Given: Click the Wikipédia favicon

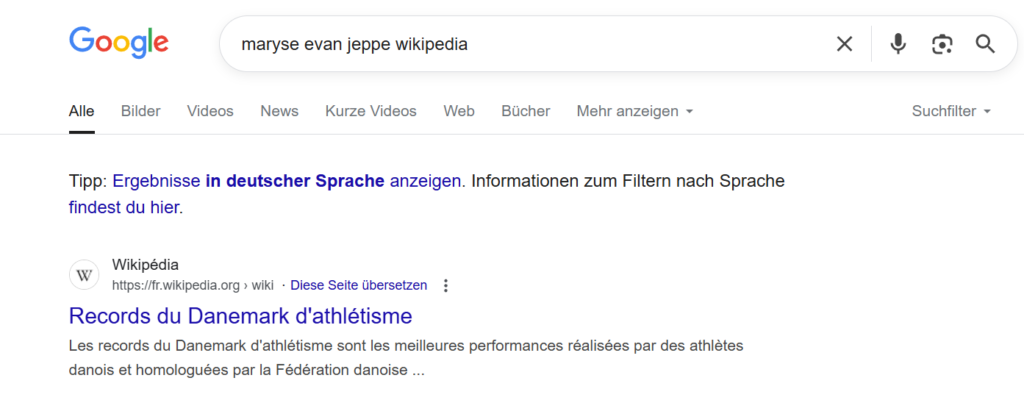Looking at the screenshot, I should coord(84,275).
